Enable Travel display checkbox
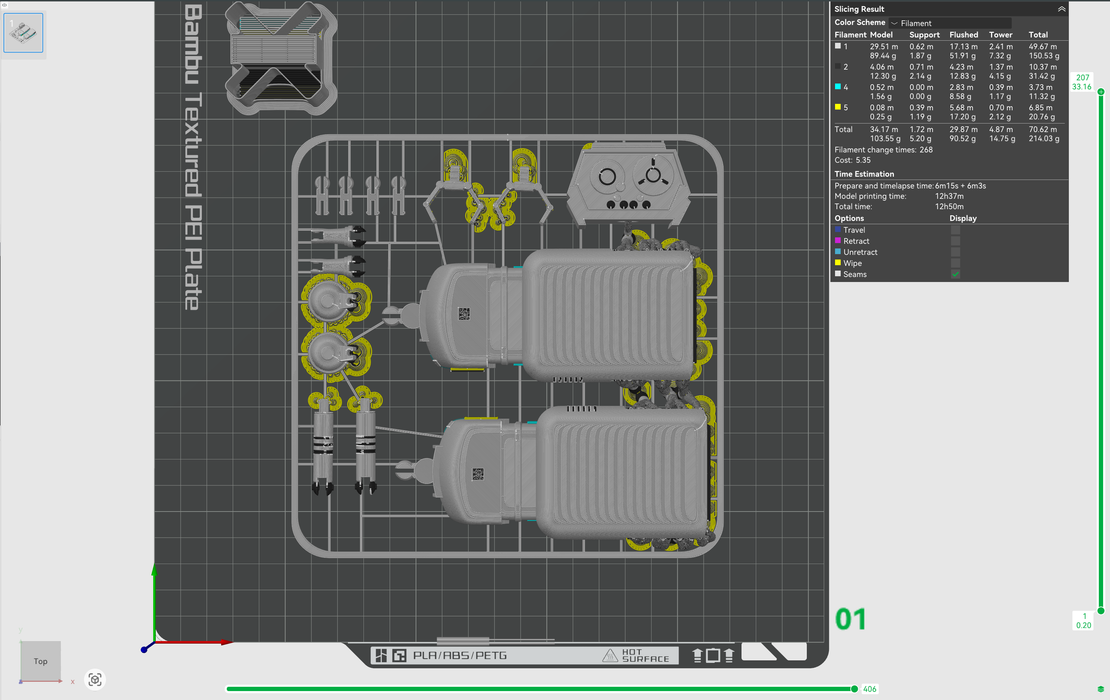This screenshot has height=700, width=1110. coord(955,230)
